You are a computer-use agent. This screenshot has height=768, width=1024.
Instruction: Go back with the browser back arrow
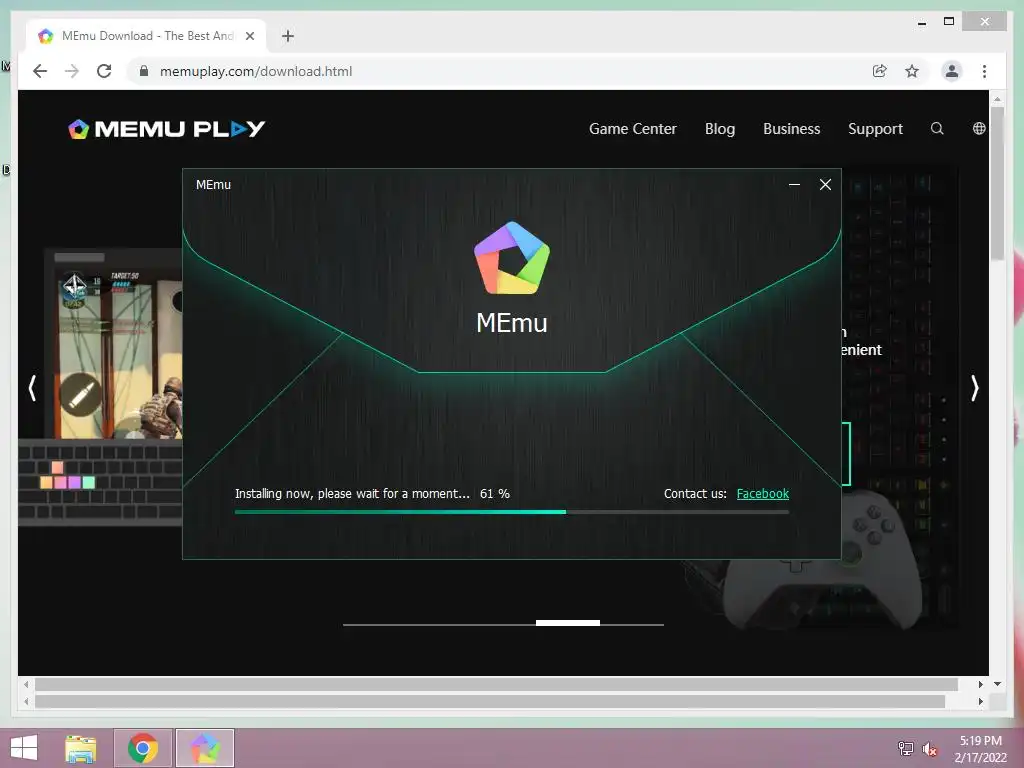(40, 71)
